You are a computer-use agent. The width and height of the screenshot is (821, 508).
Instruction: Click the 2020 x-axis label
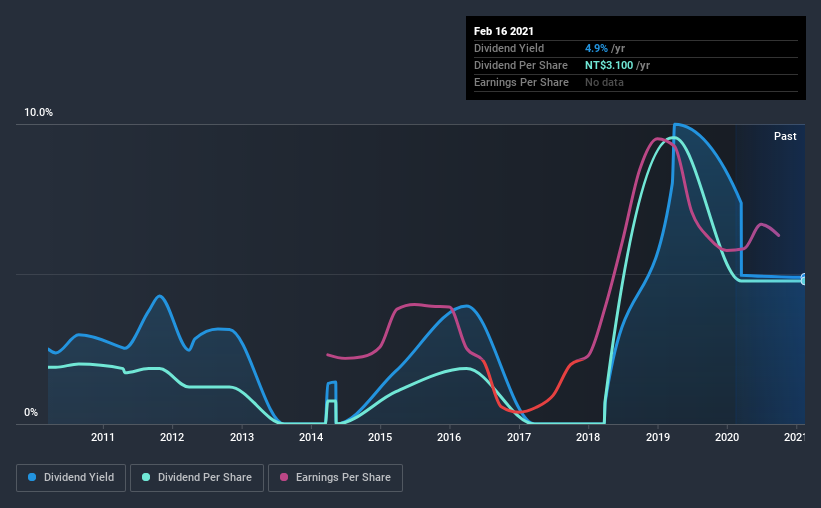coord(727,437)
